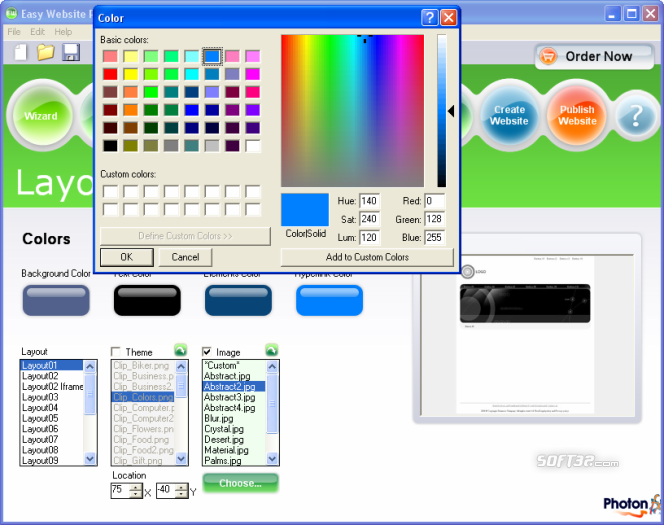Viewport: 664px width, 525px height.
Task: Increase the Location Y spinner value
Action: [x=181, y=487]
